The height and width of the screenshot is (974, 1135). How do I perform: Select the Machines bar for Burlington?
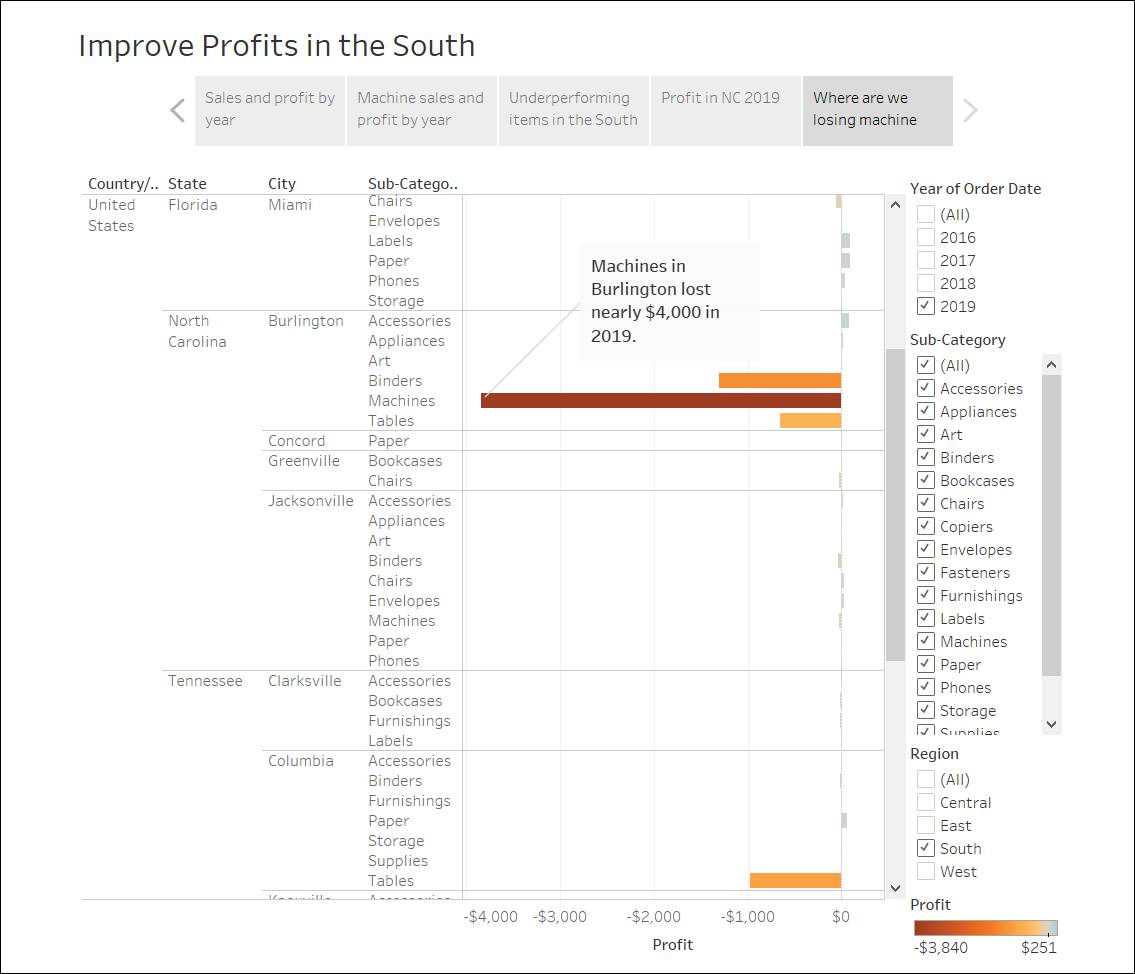(x=660, y=400)
